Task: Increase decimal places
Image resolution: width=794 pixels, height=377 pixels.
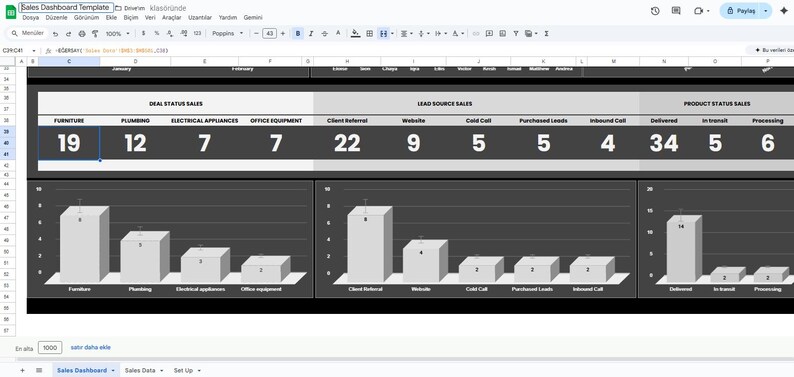Action: tap(183, 33)
